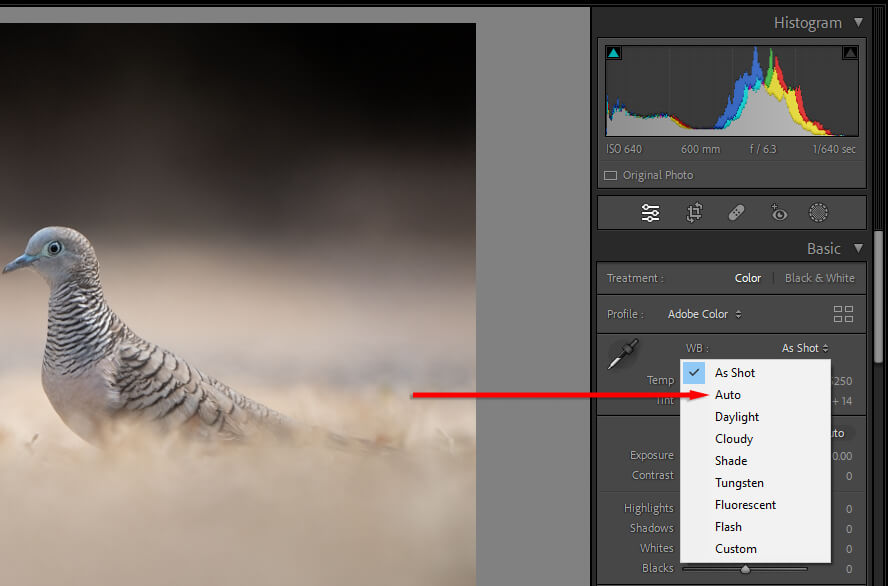Choose Auto from the WB menu
Viewport: 888px width, 586px height.
click(x=728, y=395)
